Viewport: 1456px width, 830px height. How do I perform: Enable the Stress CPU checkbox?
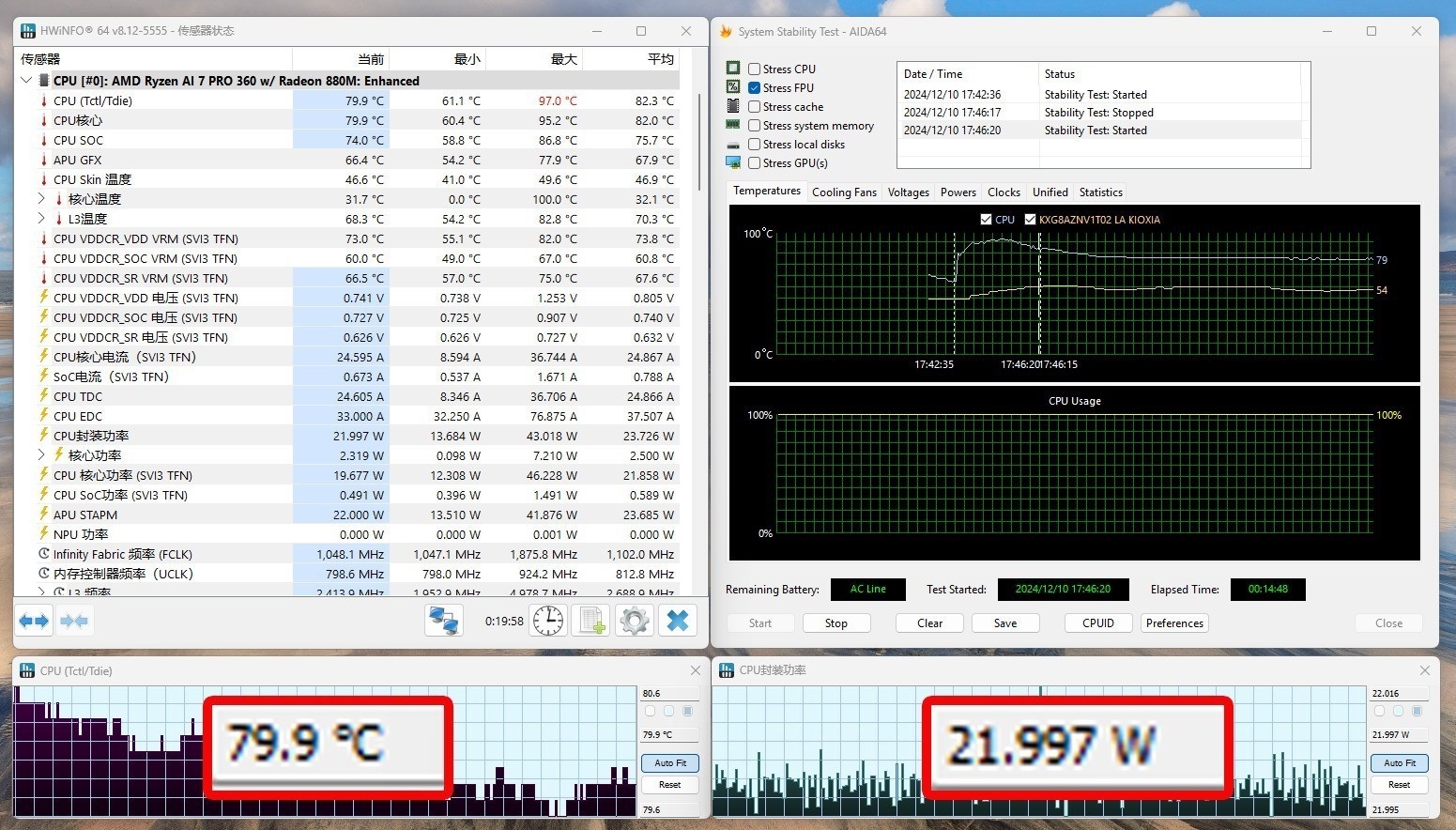(x=754, y=69)
